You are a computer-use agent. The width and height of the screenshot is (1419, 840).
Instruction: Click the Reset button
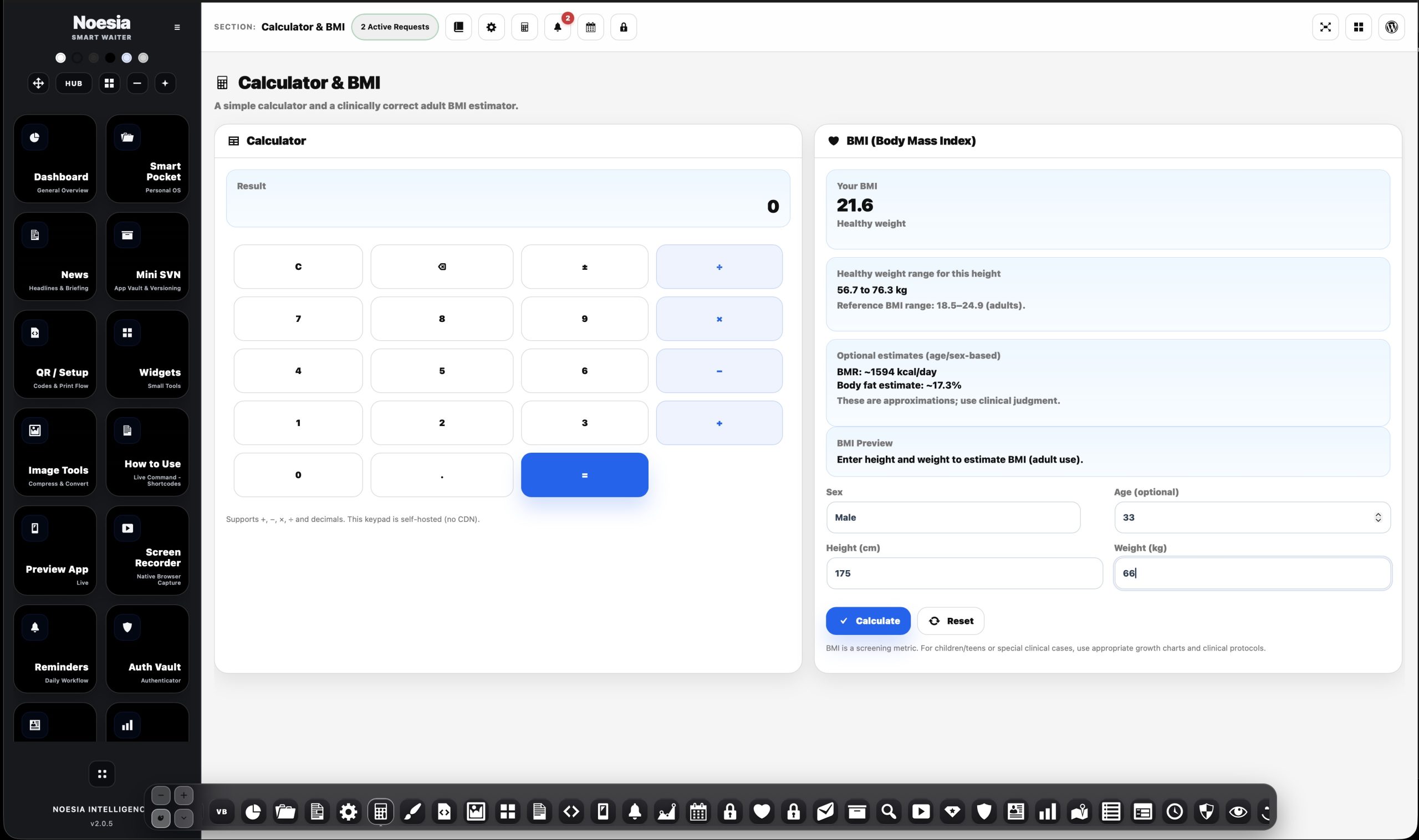click(x=951, y=621)
